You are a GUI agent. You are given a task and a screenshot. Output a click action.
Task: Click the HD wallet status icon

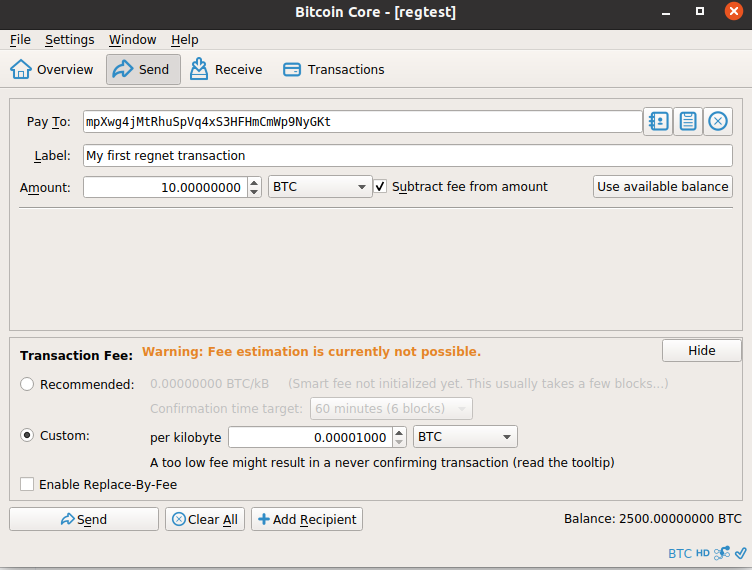[x=703, y=553]
